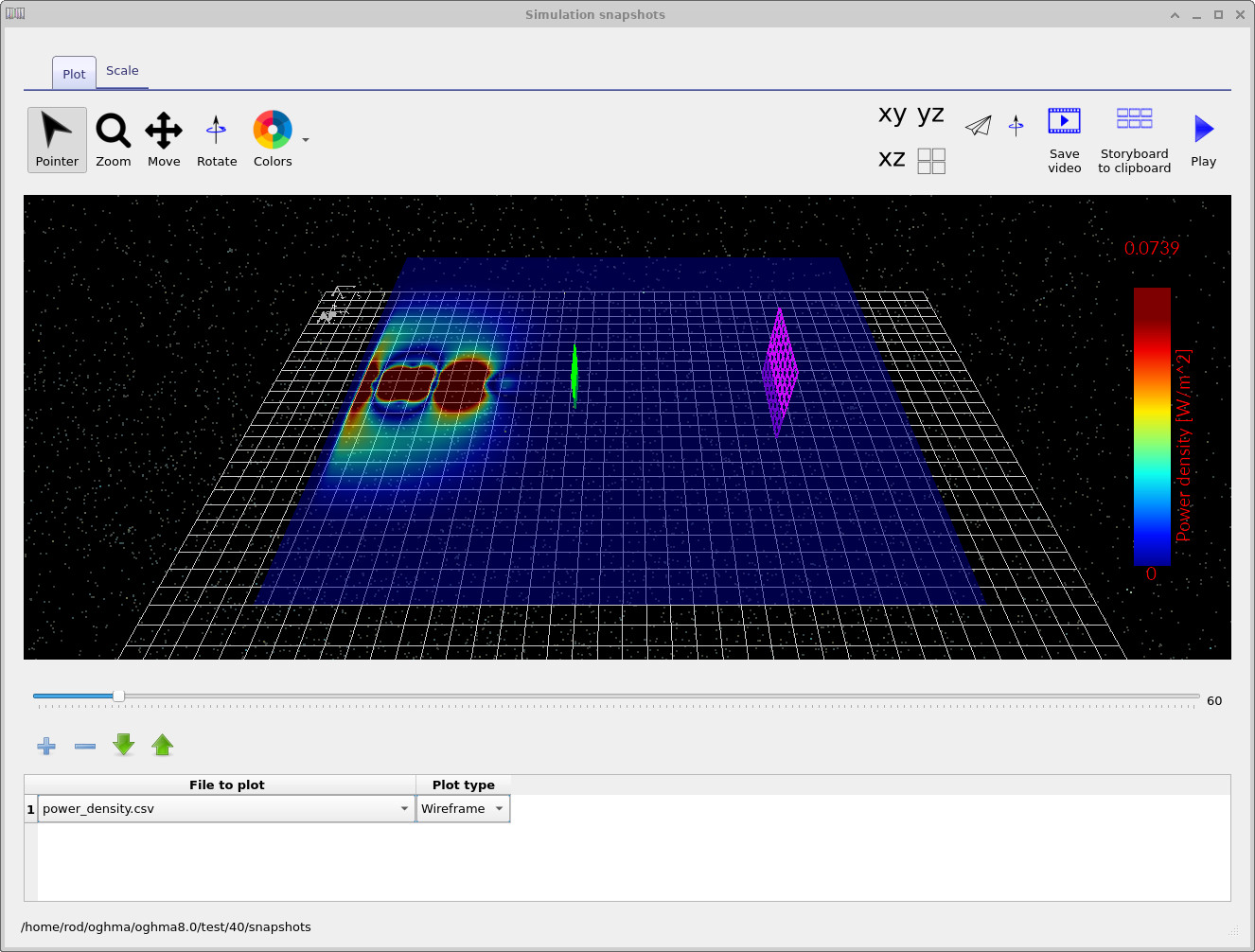Switch to the Scale tab
The height and width of the screenshot is (952, 1255).
point(122,70)
